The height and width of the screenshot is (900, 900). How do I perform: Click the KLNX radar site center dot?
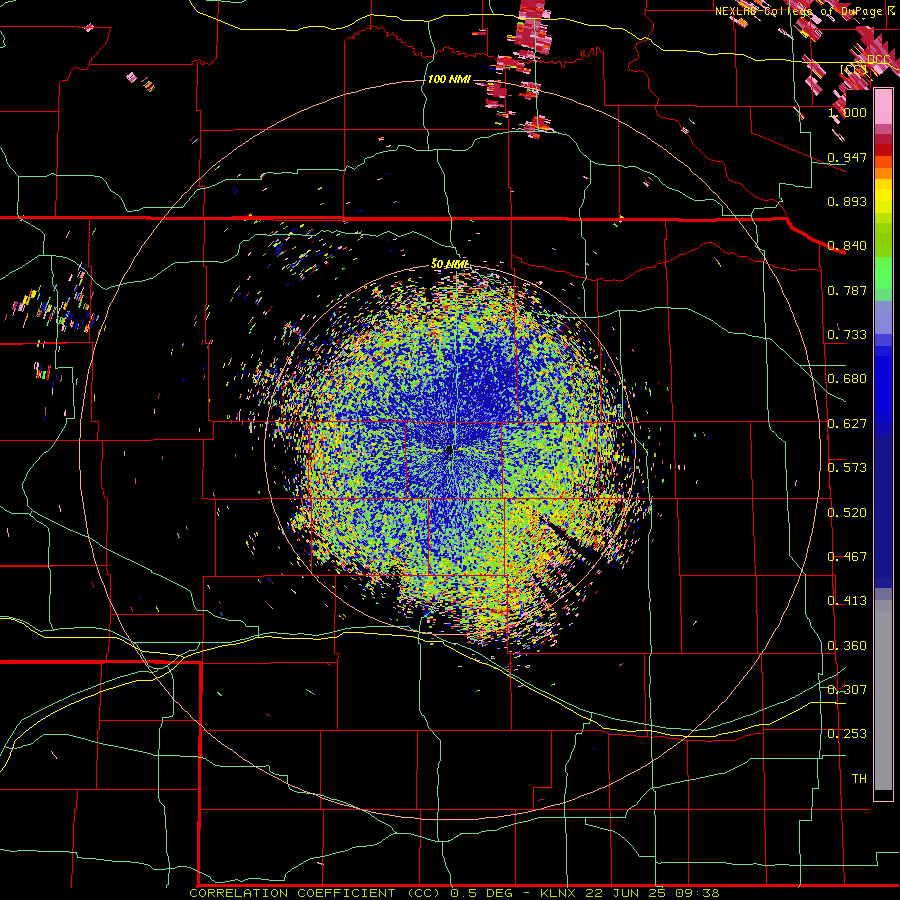coord(449,450)
